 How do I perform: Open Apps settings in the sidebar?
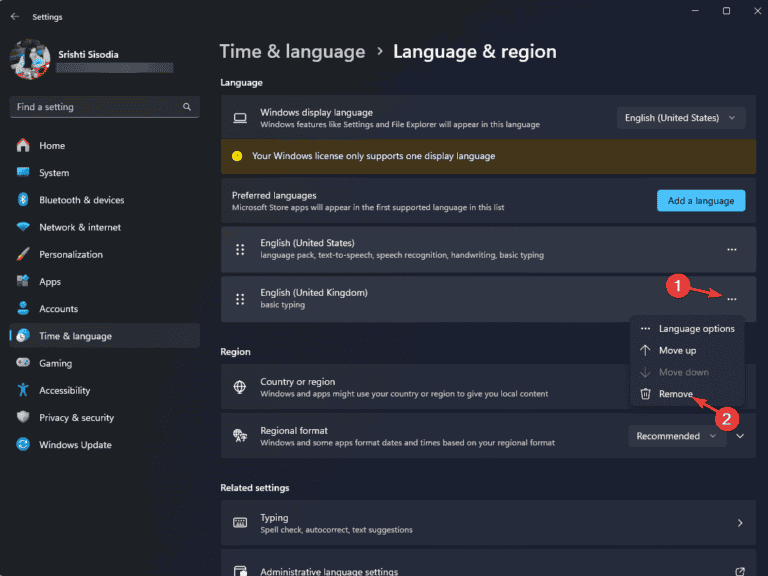tap(104, 282)
